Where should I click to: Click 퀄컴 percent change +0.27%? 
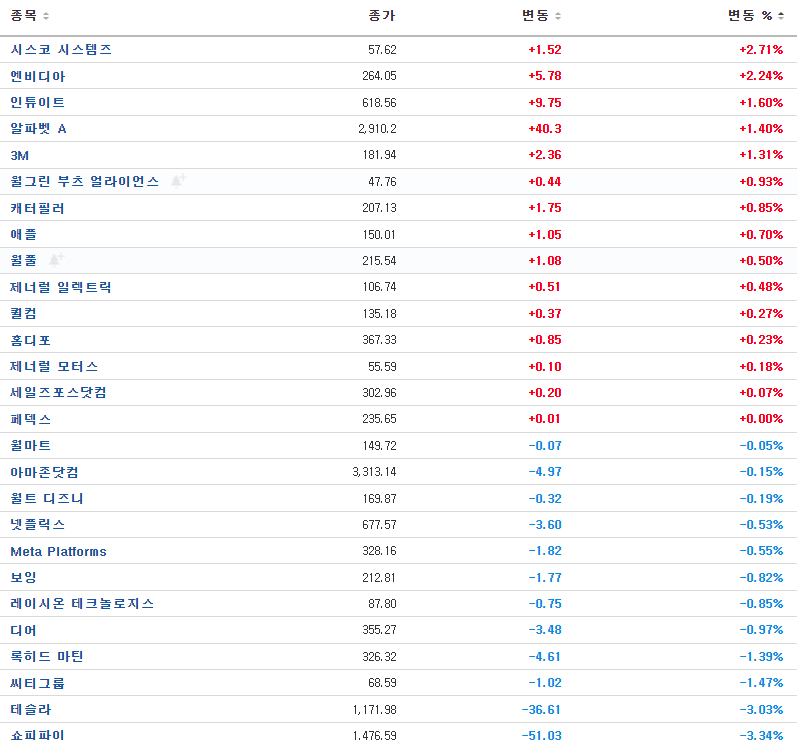pos(761,313)
